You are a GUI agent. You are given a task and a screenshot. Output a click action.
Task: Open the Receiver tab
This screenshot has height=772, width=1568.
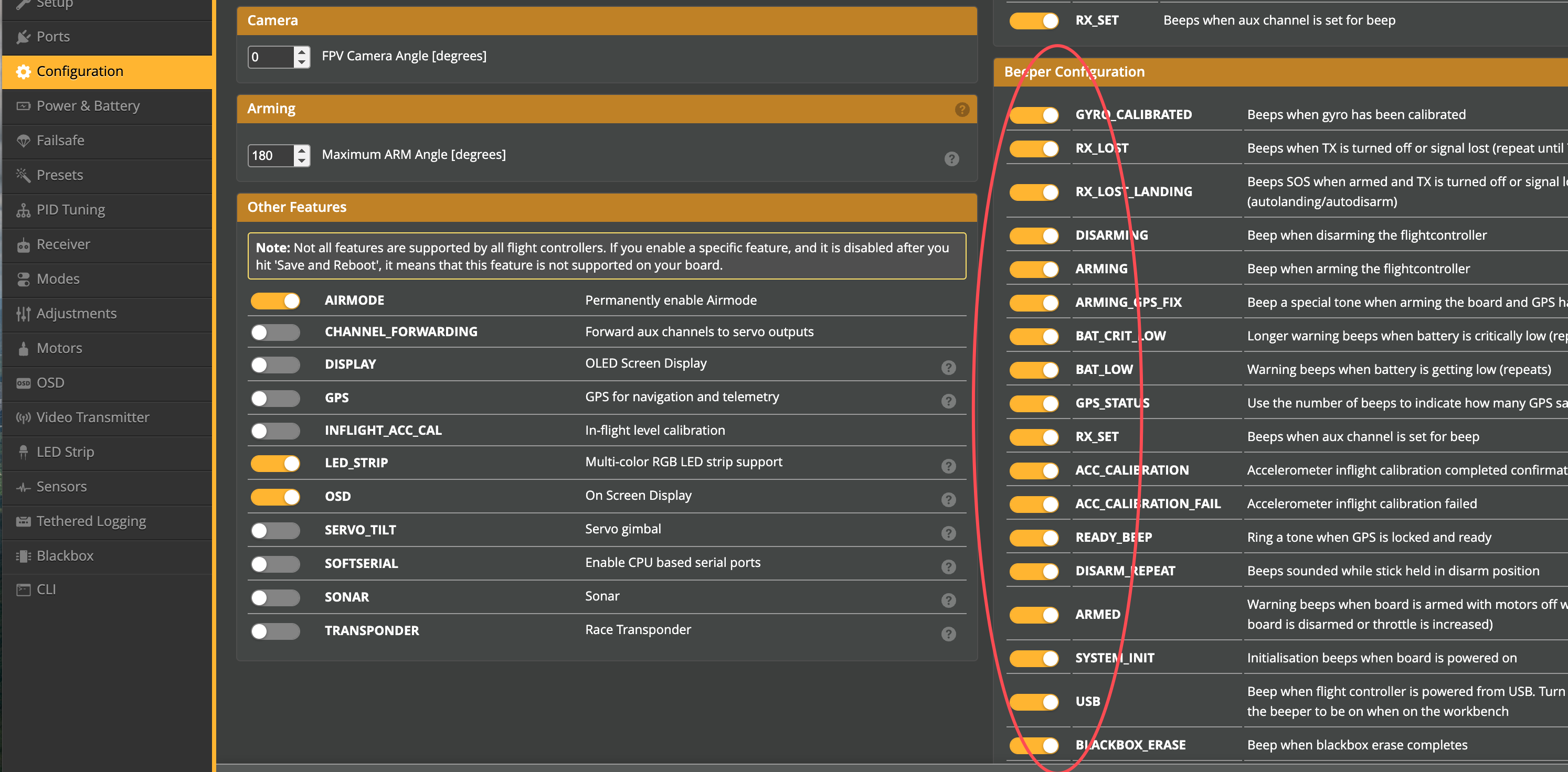tap(63, 244)
